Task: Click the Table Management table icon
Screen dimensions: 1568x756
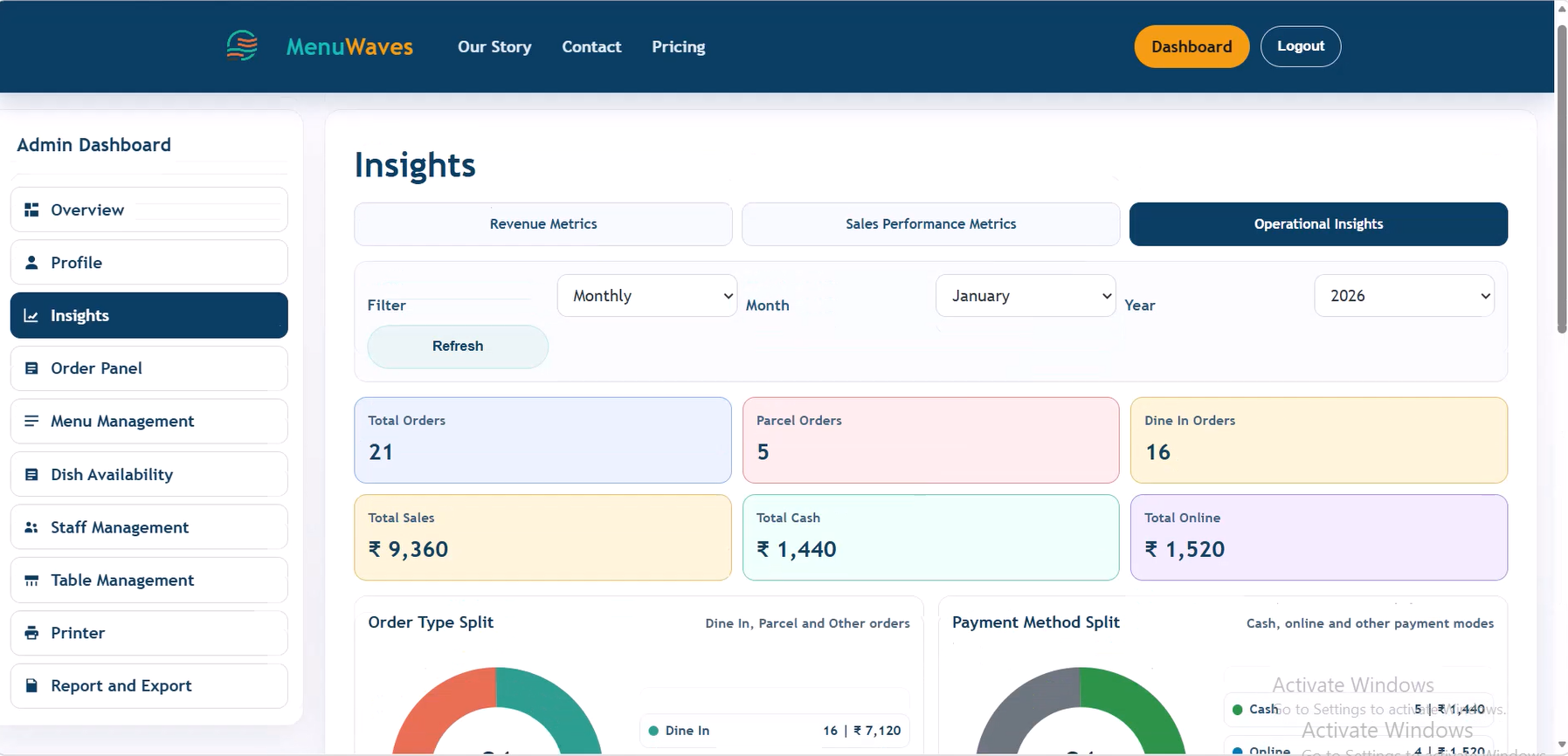Action: (31, 581)
